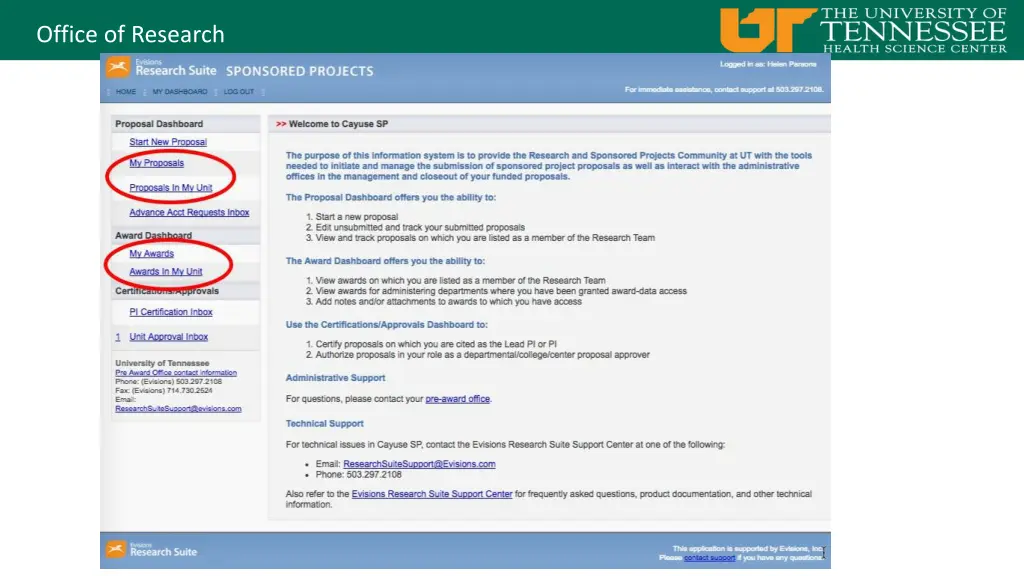The width and height of the screenshot is (1024, 576).
Task: Click the contact support link in footer
Action: pos(710,558)
